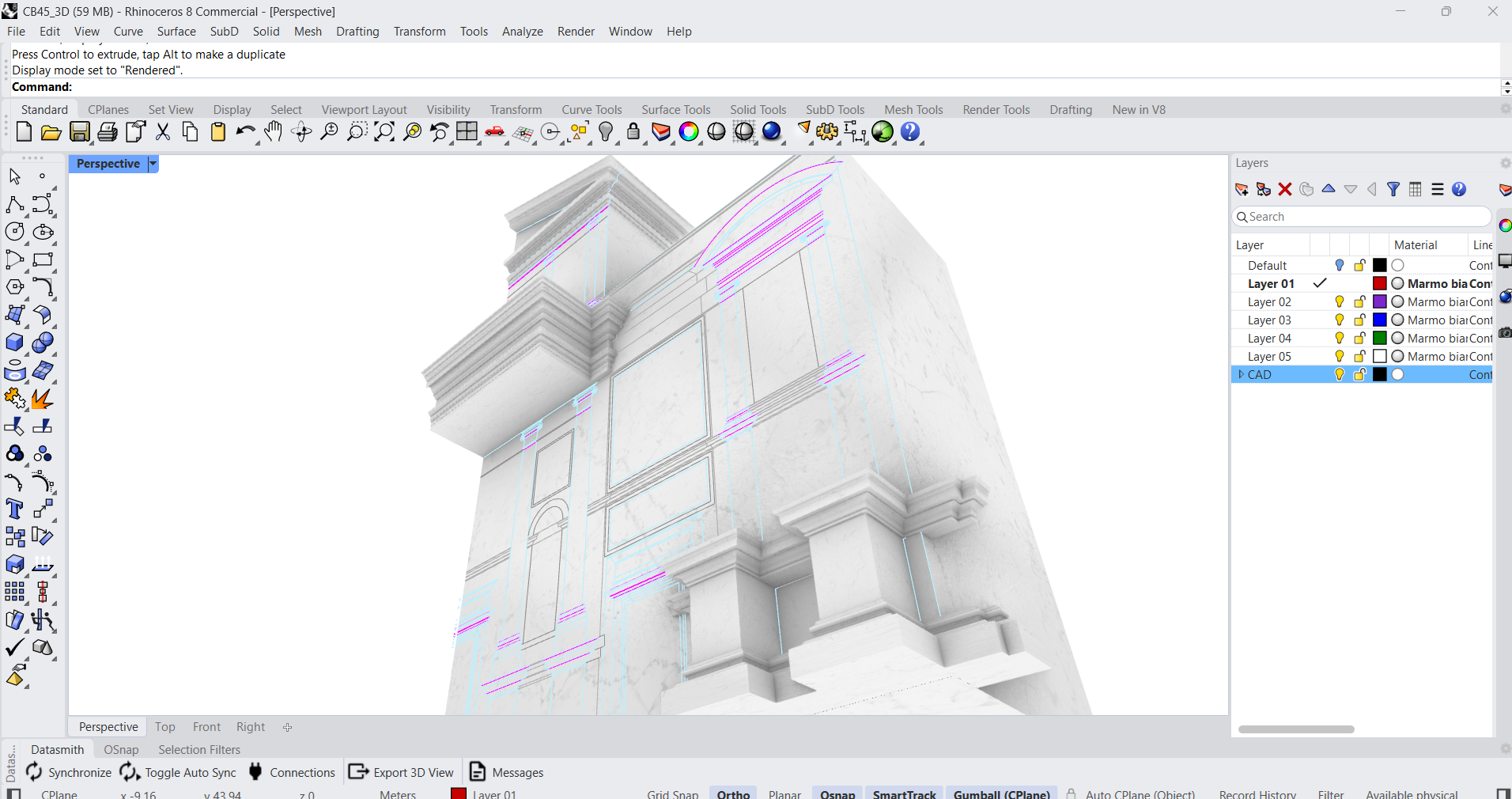Toggle visibility bulb for Layer 03
This screenshot has width=1512, height=799.
tap(1339, 320)
